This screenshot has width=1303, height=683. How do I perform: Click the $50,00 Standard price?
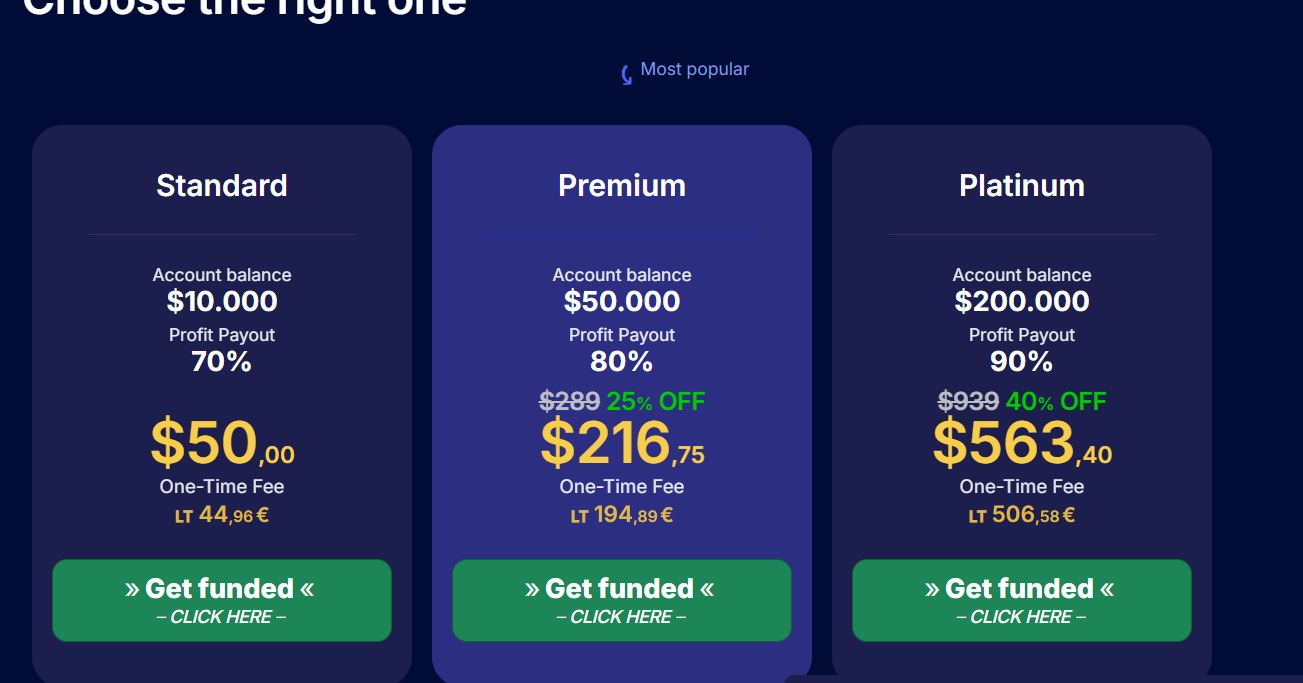(x=222, y=444)
